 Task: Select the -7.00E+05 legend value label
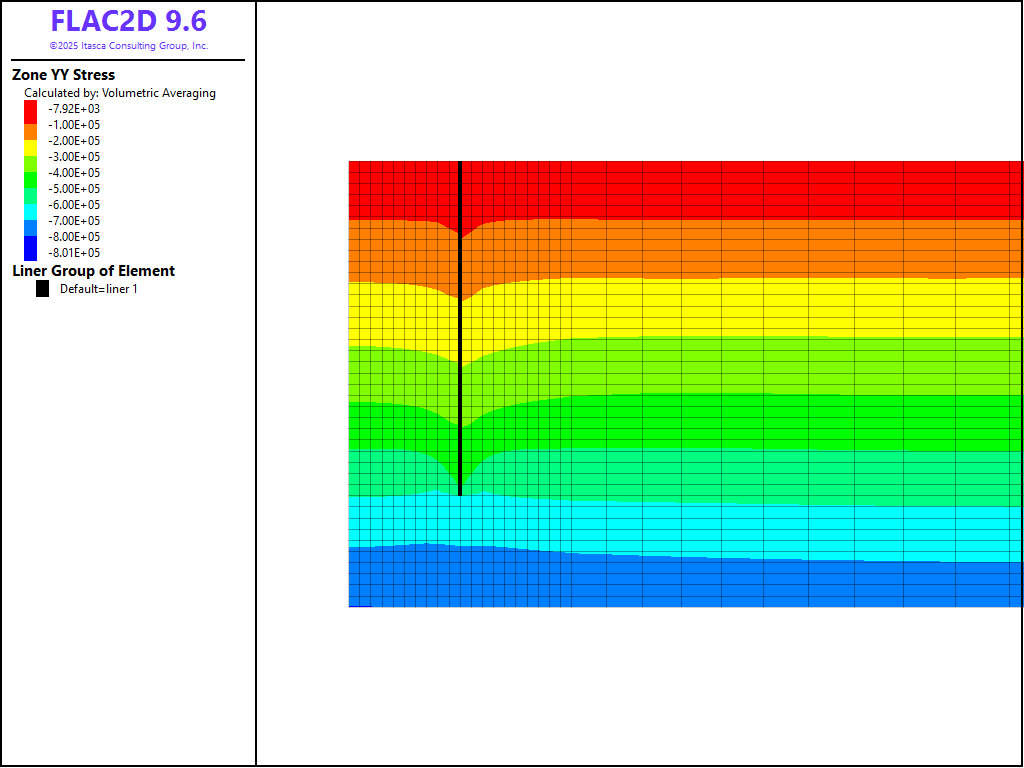coord(75,221)
